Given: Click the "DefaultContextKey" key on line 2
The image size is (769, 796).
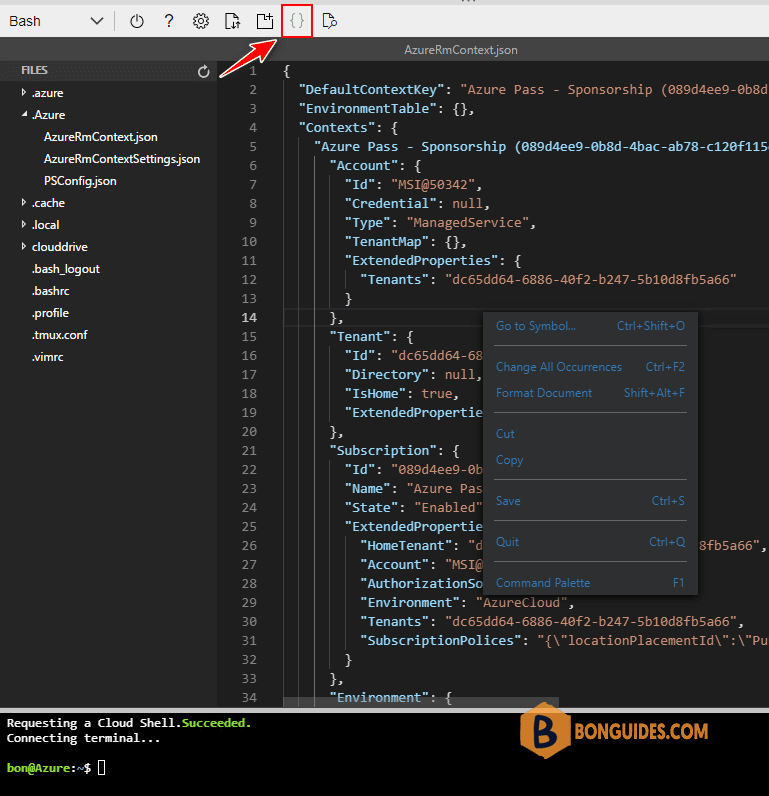Looking at the screenshot, I should click(x=372, y=90).
